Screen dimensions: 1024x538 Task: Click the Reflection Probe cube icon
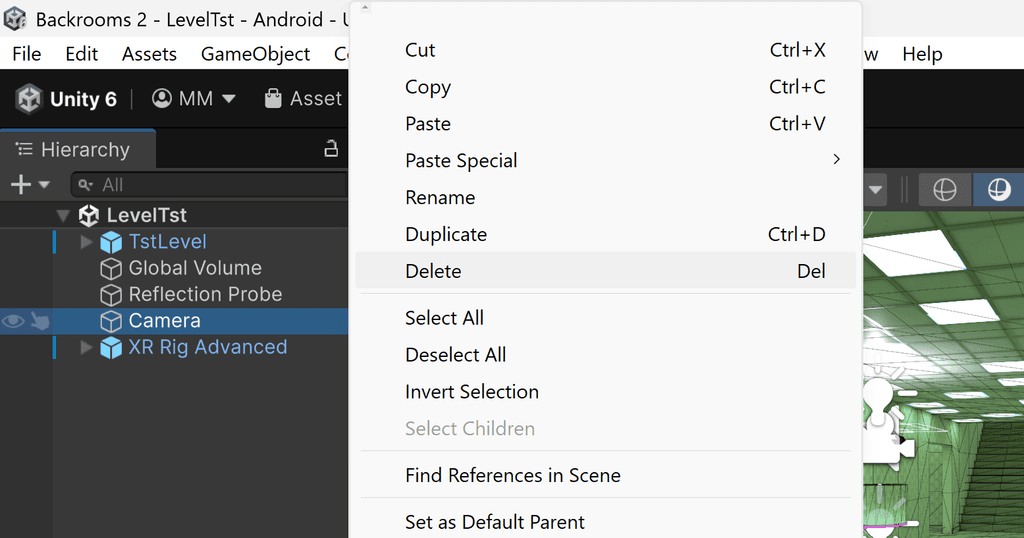pyautogui.click(x=111, y=295)
